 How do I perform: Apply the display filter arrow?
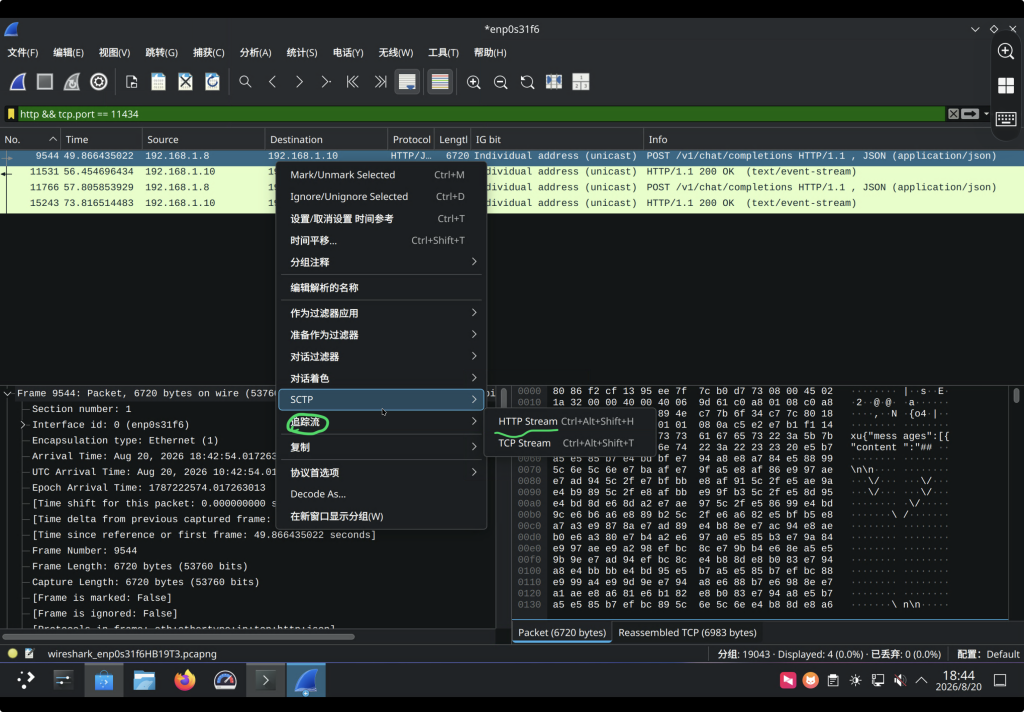(x=970, y=114)
